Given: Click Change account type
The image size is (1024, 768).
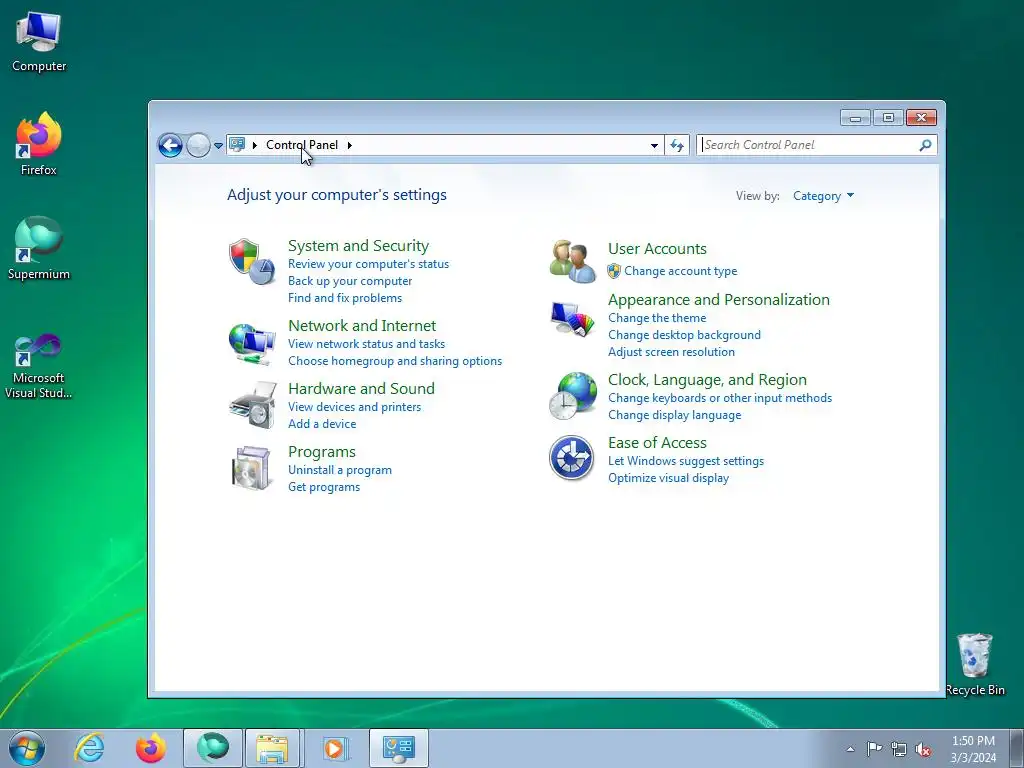Looking at the screenshot, I should coord(680,271).
